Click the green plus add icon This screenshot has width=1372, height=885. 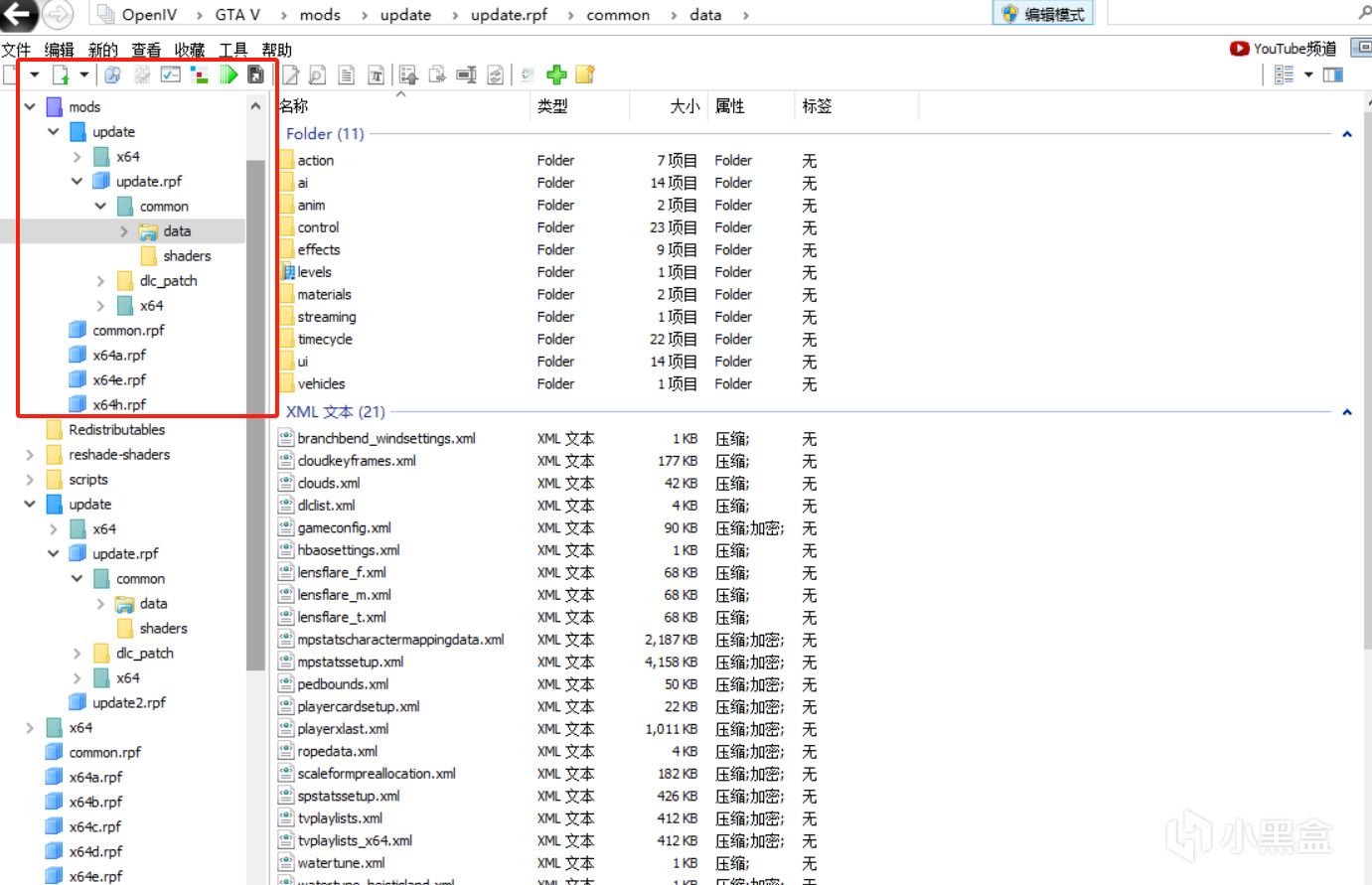[556, 74]
